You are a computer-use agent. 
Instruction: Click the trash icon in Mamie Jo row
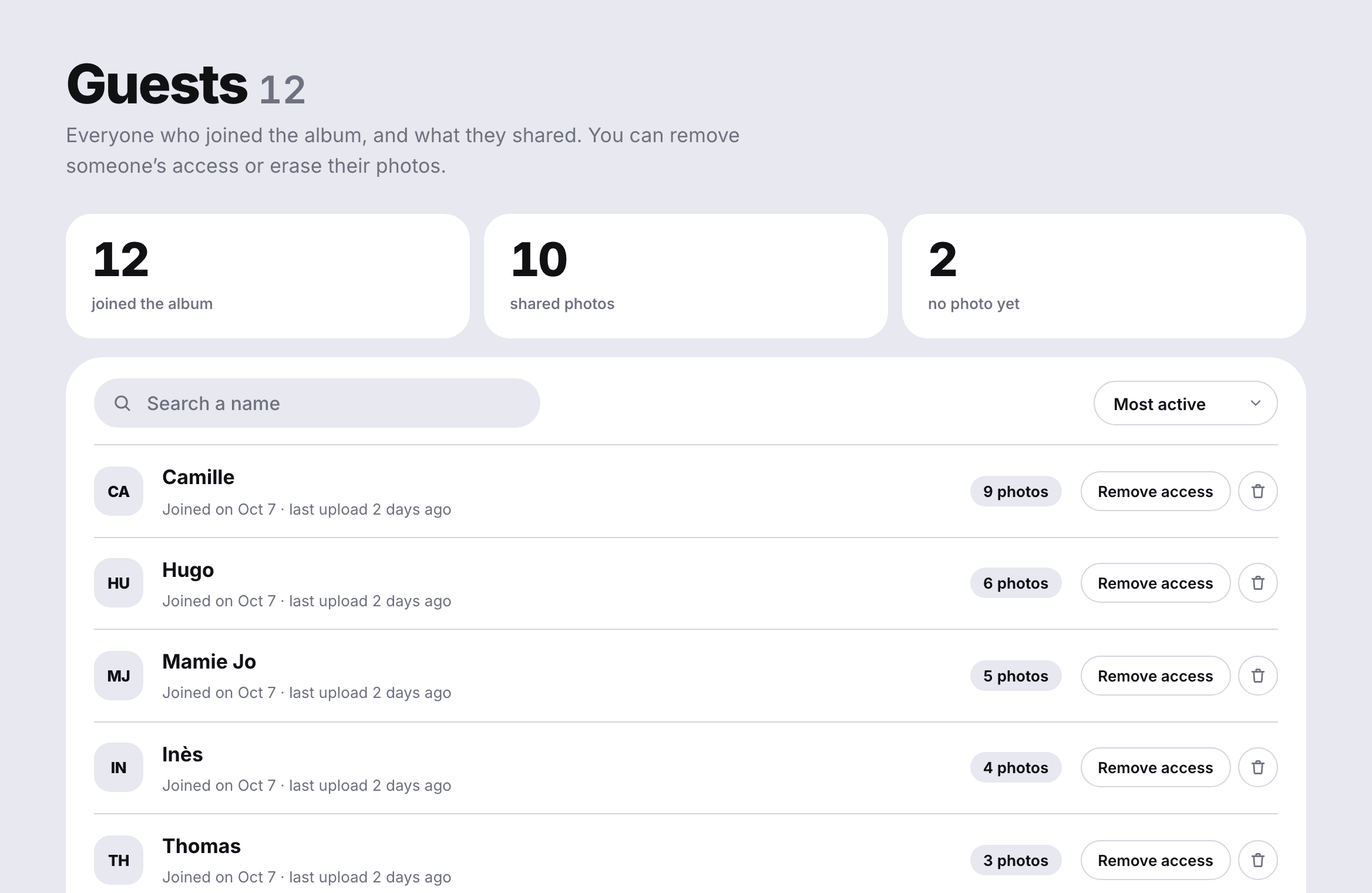coord(1257,676)
